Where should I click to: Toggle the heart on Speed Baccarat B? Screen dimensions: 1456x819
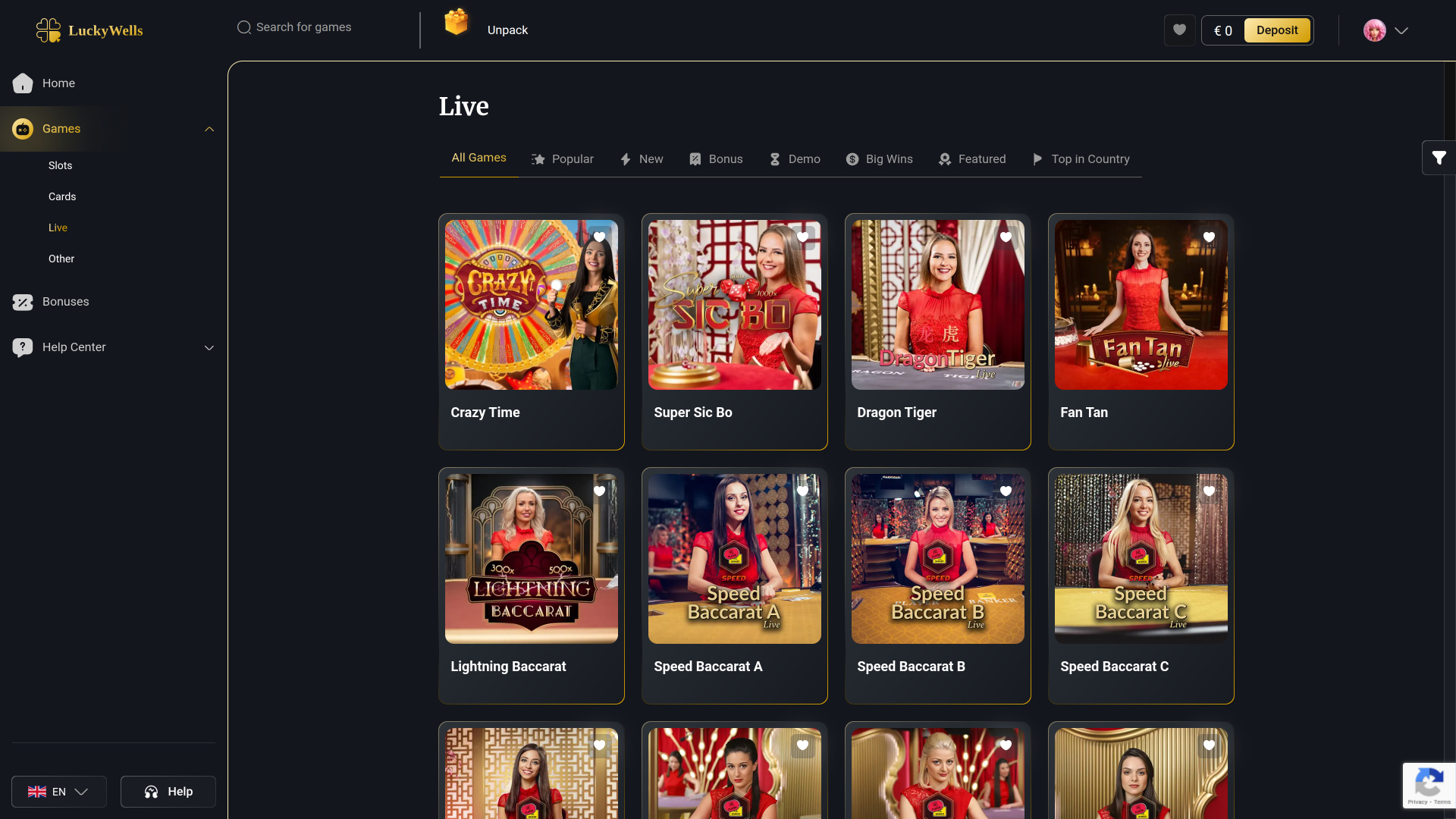pyautogui.click(x=1006, y=491)
